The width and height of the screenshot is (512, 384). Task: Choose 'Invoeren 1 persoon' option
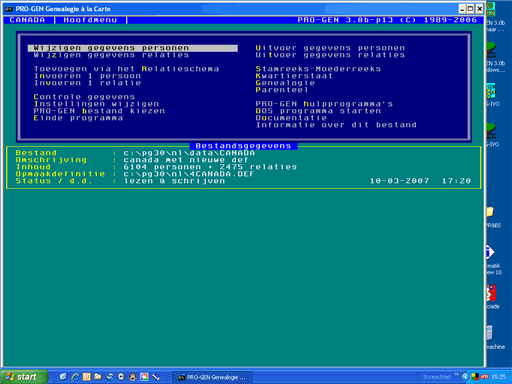[87, 76]
